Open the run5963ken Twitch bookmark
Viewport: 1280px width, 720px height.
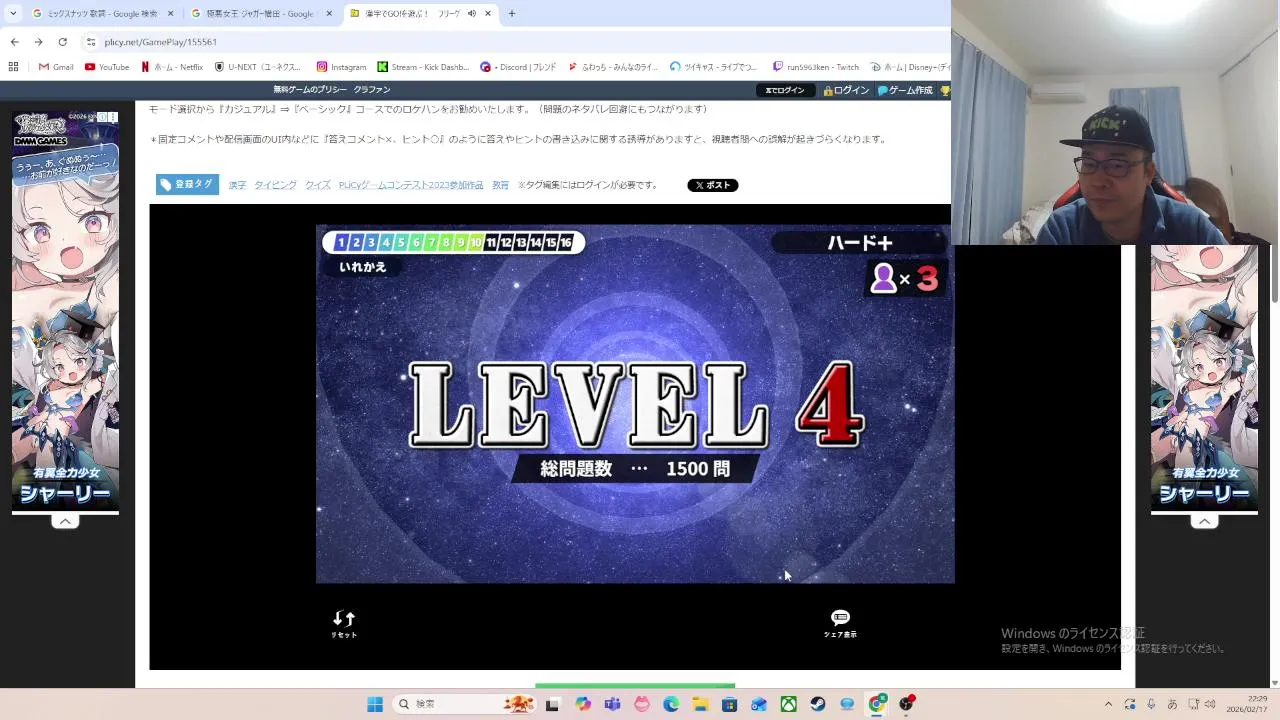click(816, 67)
